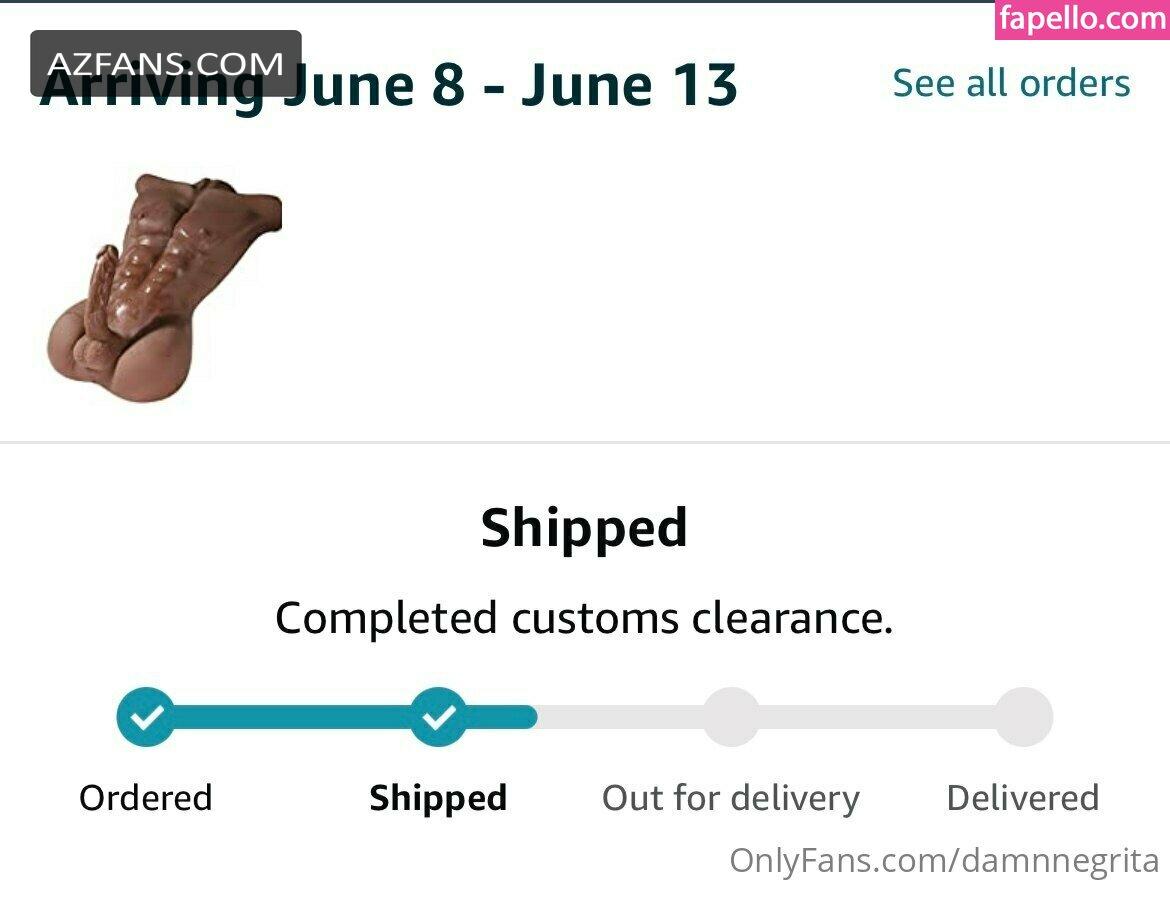Click the horizontal divider below the product image
This screenshot has width=1170, height=912.
(585, 442)
